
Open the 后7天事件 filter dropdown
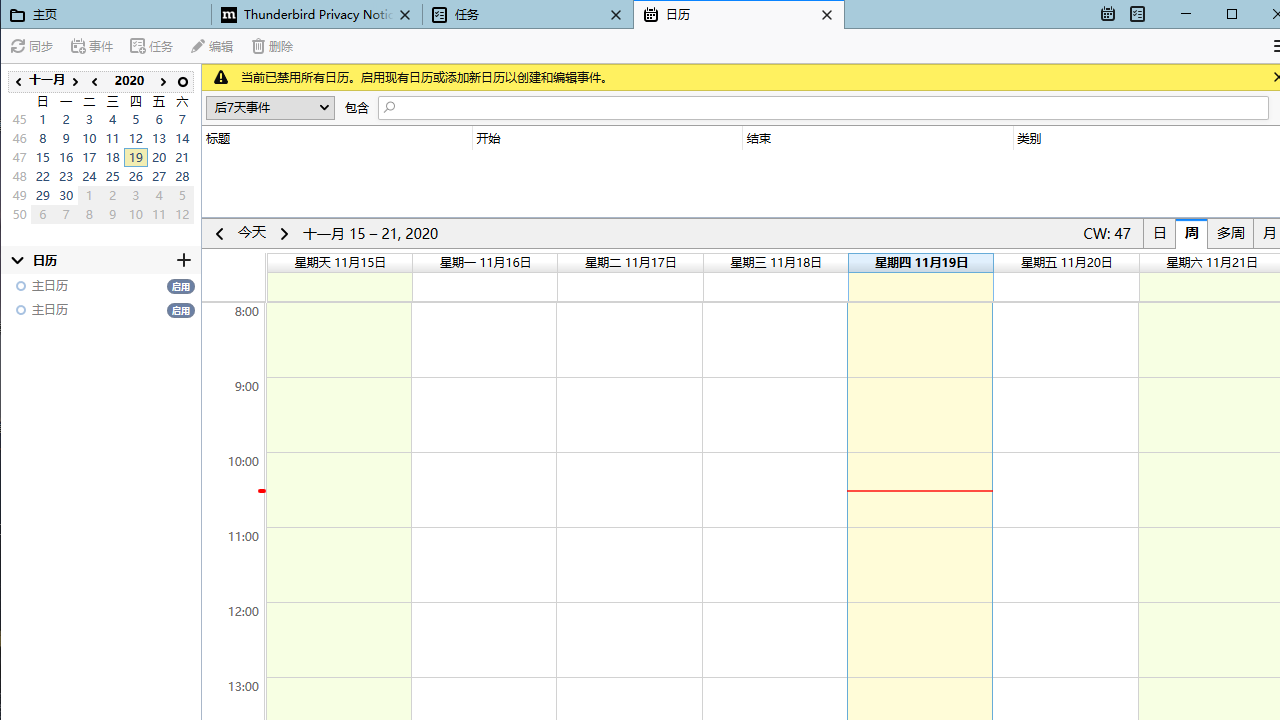269,107
